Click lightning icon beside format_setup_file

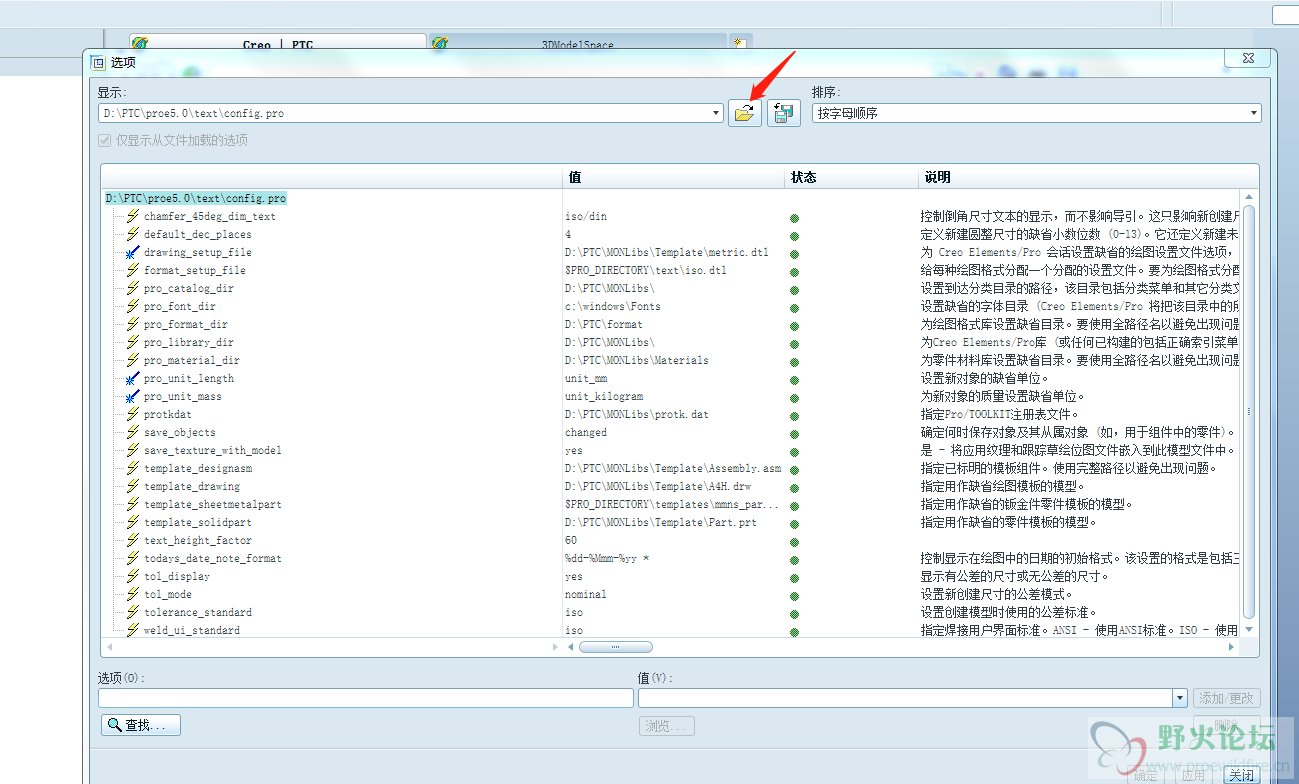132,270
